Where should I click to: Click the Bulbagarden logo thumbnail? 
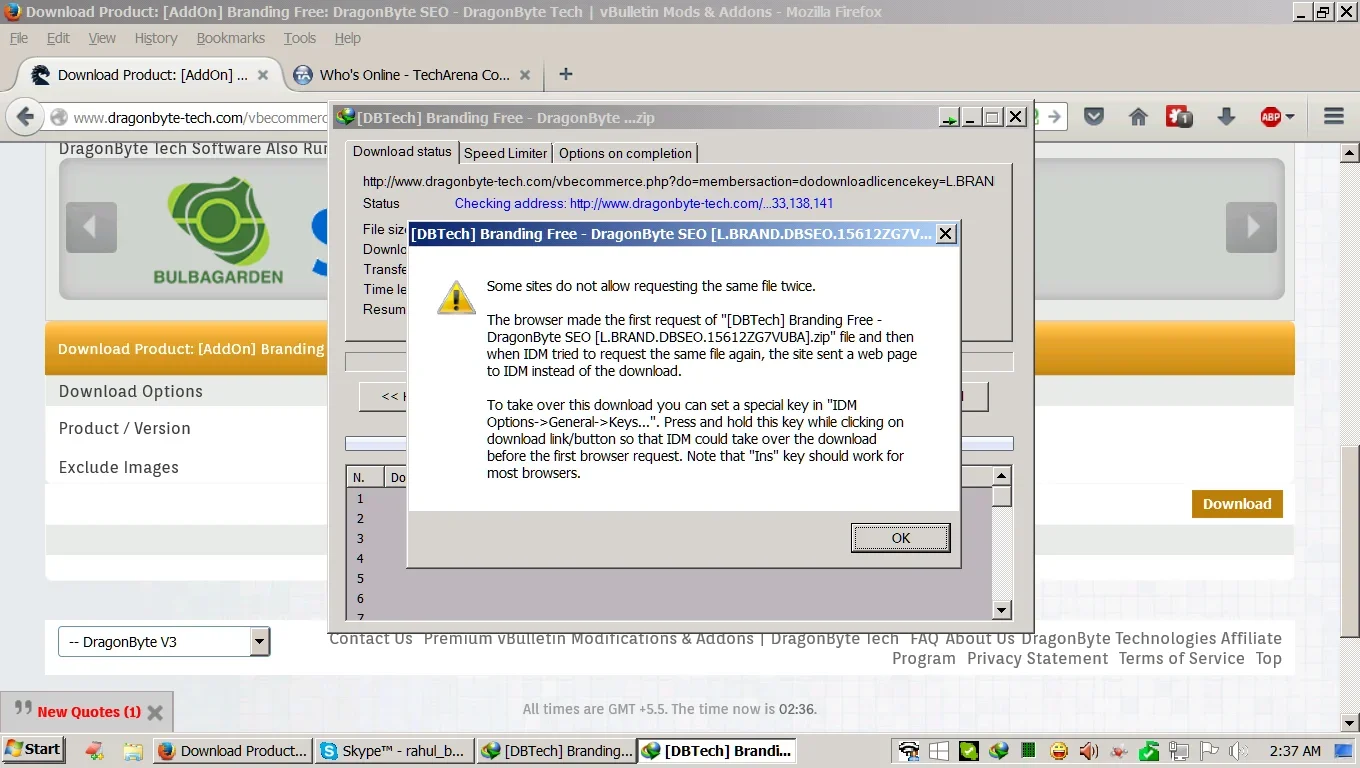coord(218,229)
